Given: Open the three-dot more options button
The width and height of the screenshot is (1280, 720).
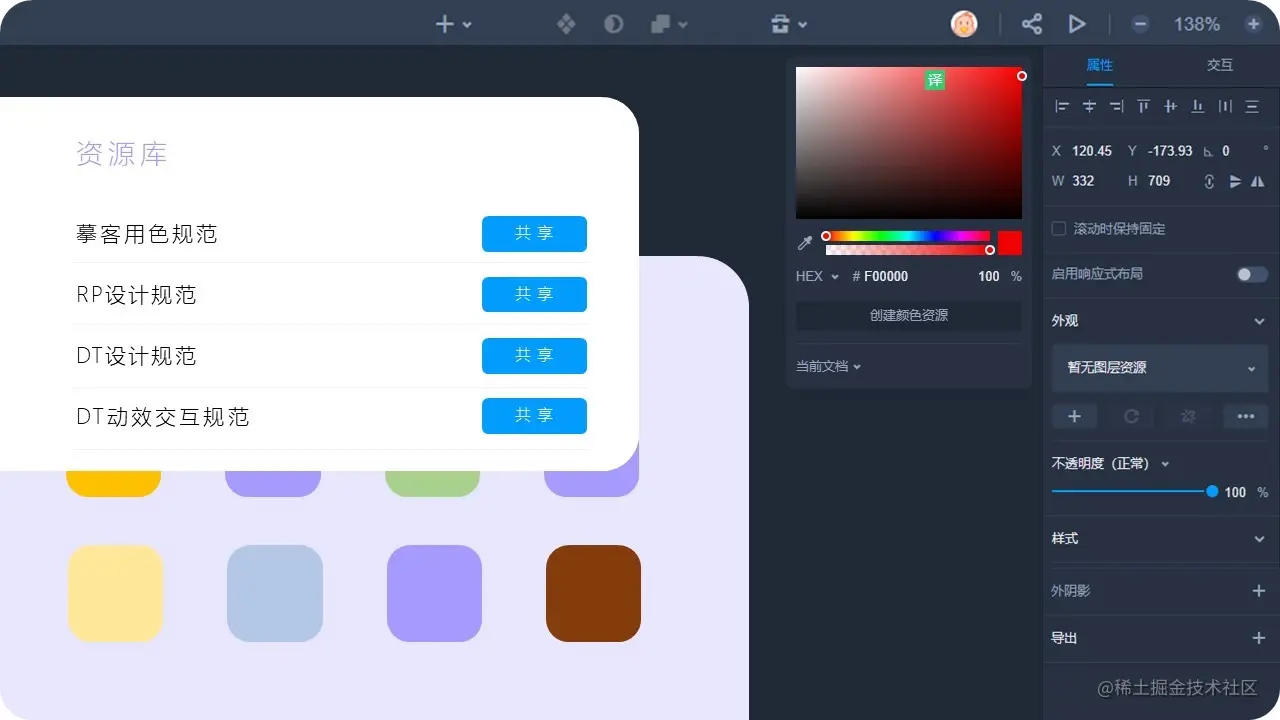Looking at the screenshot, I should click(x=1246, y=416).
